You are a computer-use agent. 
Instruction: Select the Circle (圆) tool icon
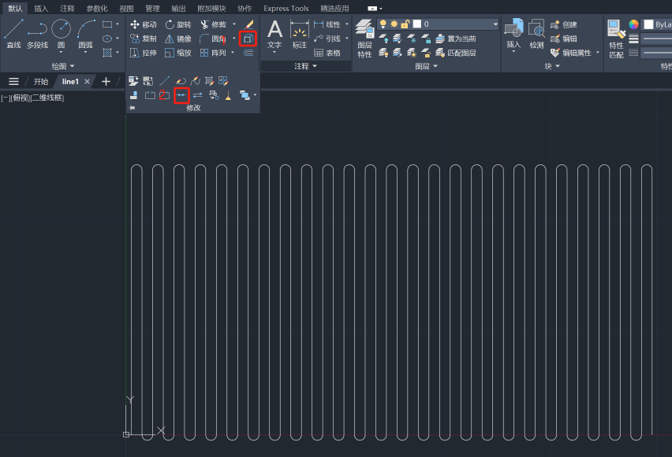pos(61,29)
